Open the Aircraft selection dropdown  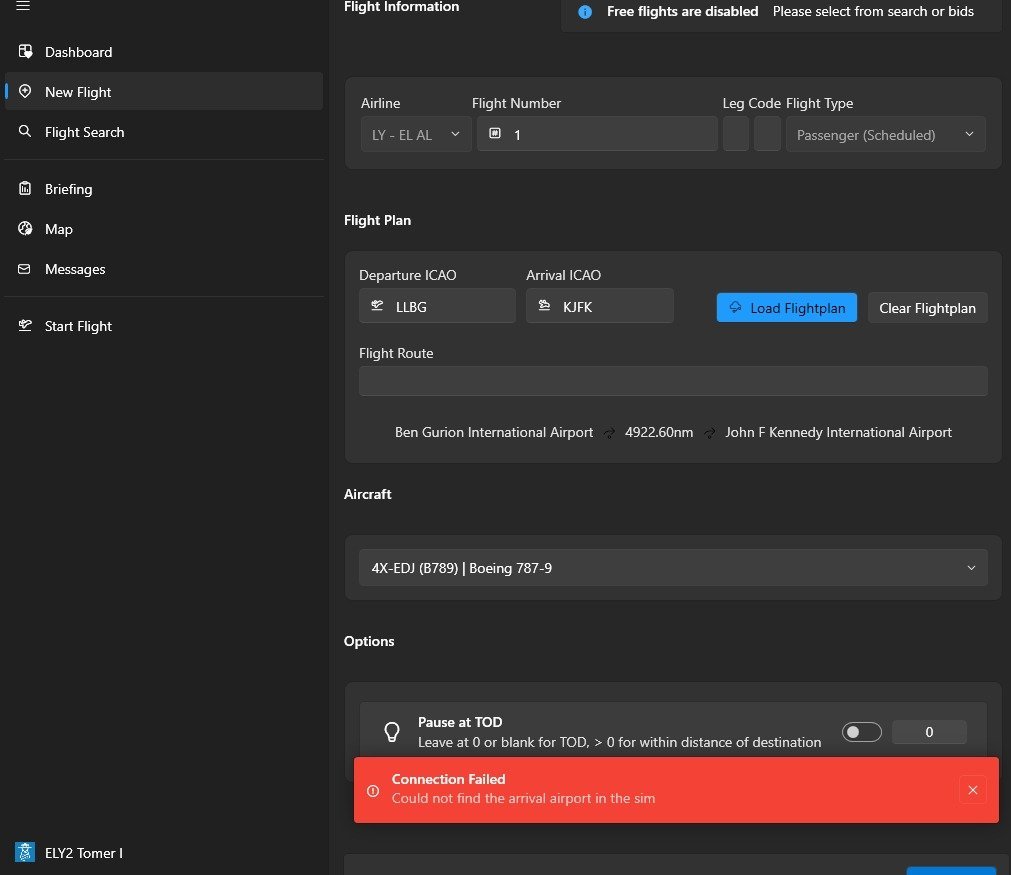[672, 568]
